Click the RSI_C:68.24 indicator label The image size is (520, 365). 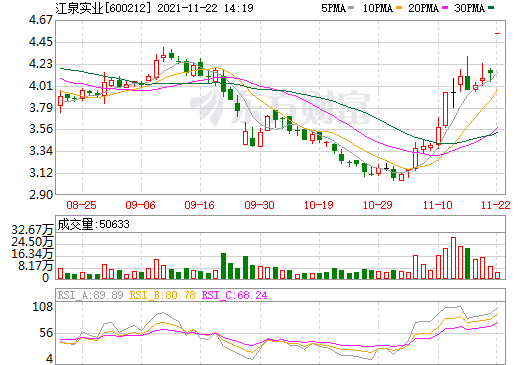pyautogui.click(x=235, y=295)
